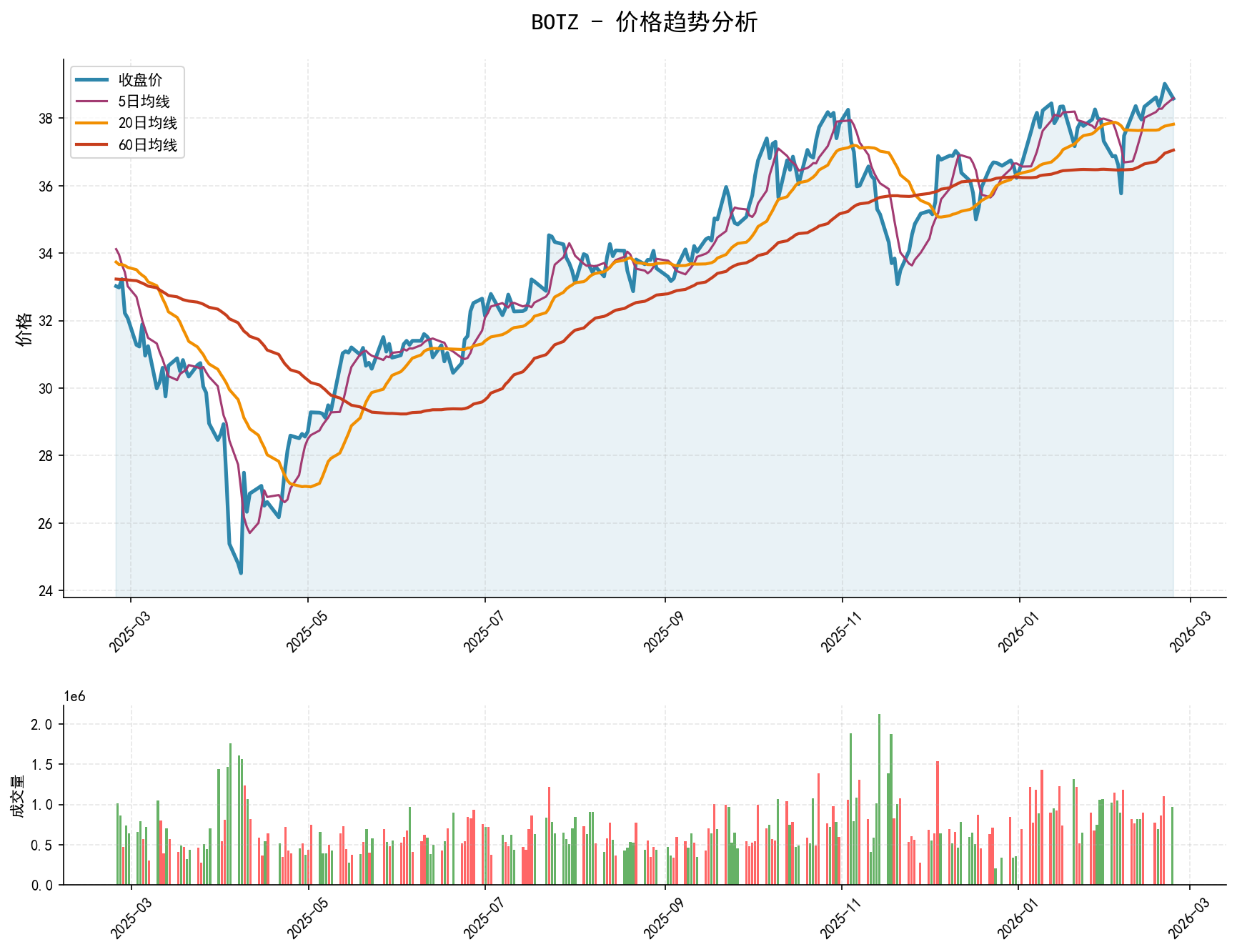Select the 60日均线 legend entry text
1237x952 pixels.
[148, 145]
